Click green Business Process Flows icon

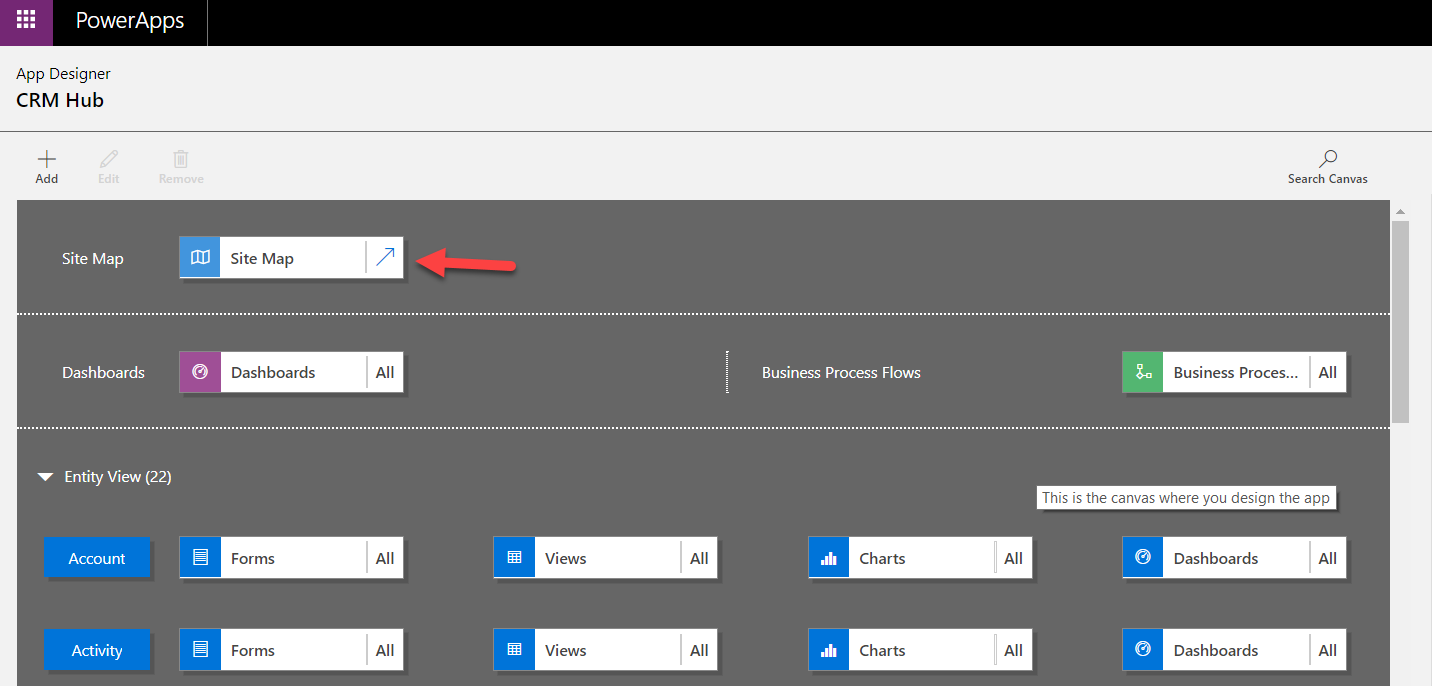coord(1143,372)
